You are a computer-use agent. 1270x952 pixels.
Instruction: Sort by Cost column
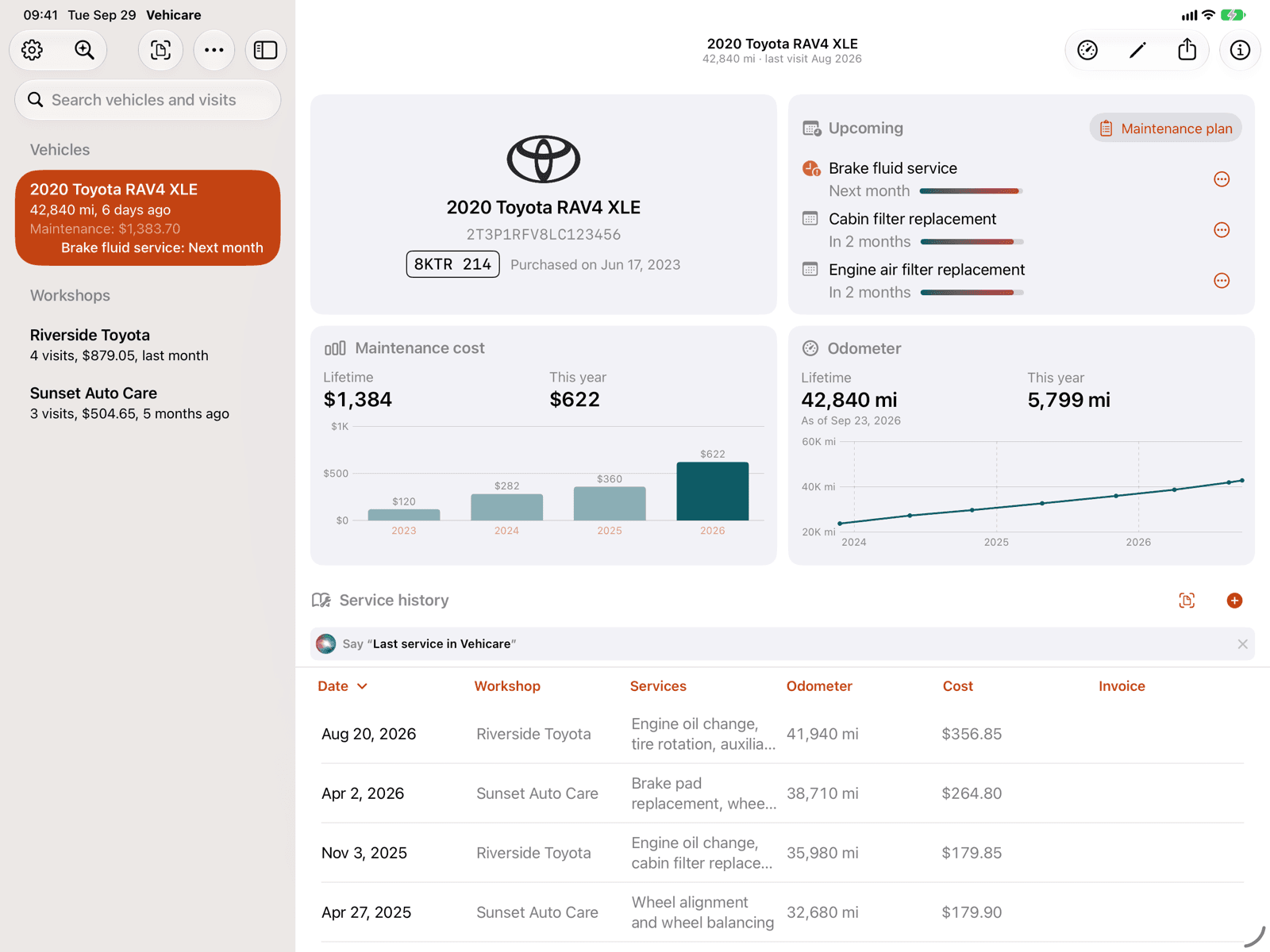(957, 686)
